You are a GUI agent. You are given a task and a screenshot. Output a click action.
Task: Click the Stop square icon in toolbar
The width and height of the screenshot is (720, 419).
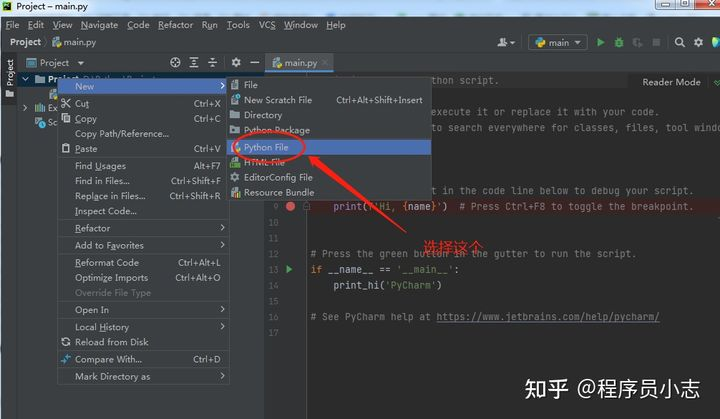(656, 42)
